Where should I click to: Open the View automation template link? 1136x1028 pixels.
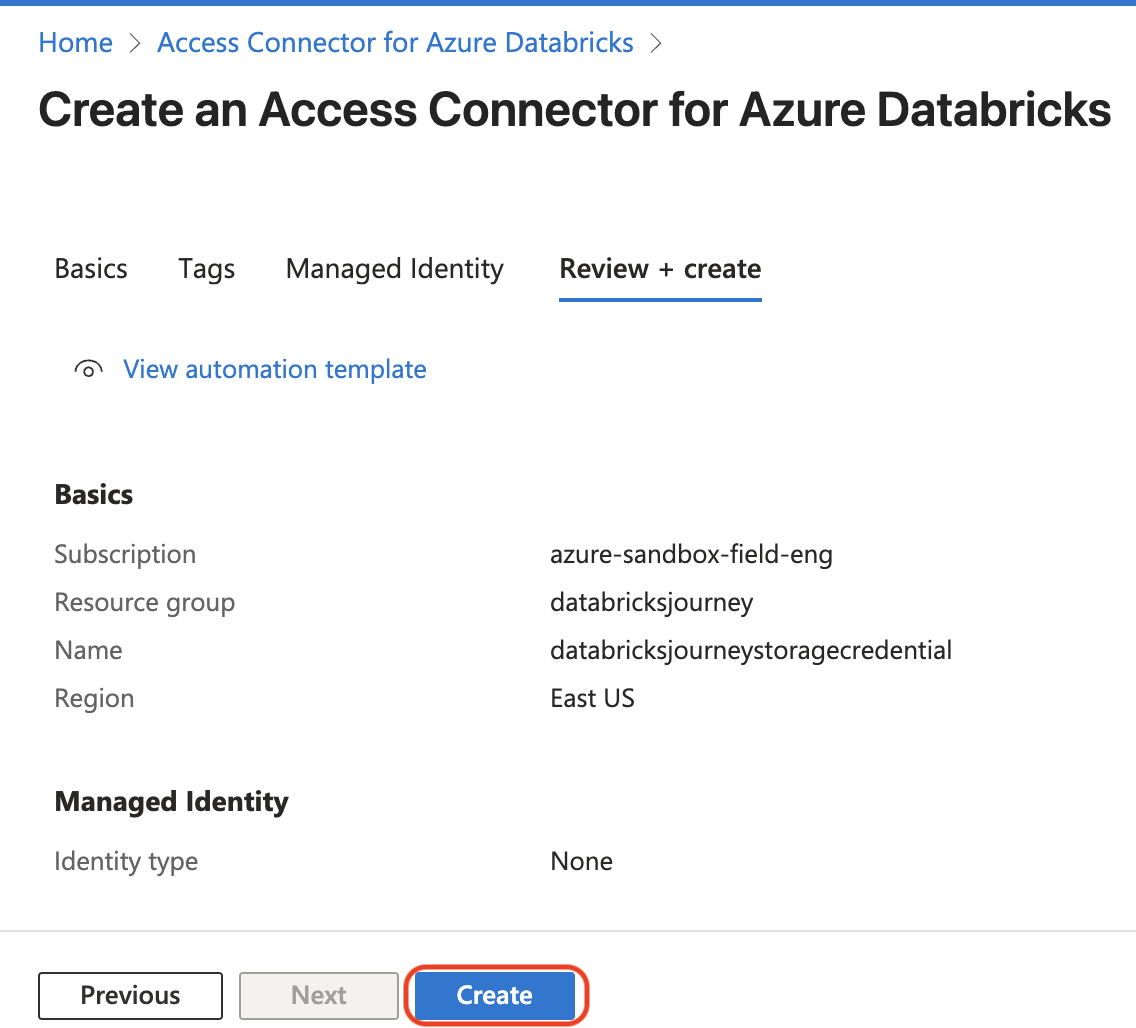pos(274,369)
